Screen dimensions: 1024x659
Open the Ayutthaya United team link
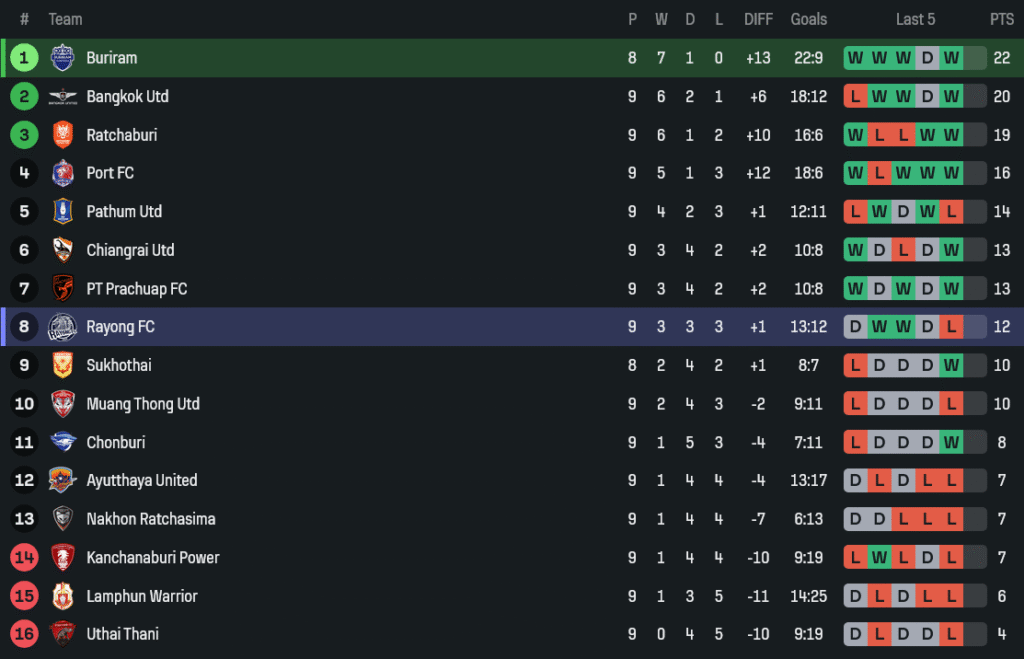click(141, 480)
